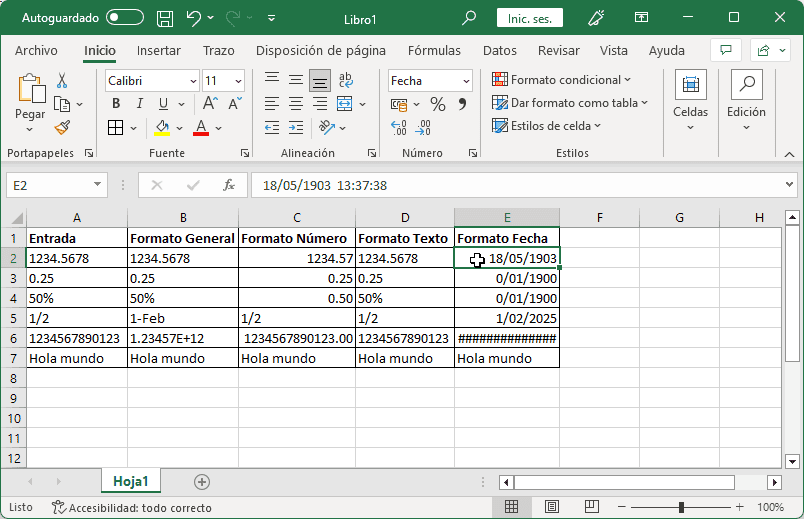The height and width of the screenshot is (519, 804).
Task: Open the Fórmulas ribbon tab
Action: pyautogui.click(x=434, y=50)
